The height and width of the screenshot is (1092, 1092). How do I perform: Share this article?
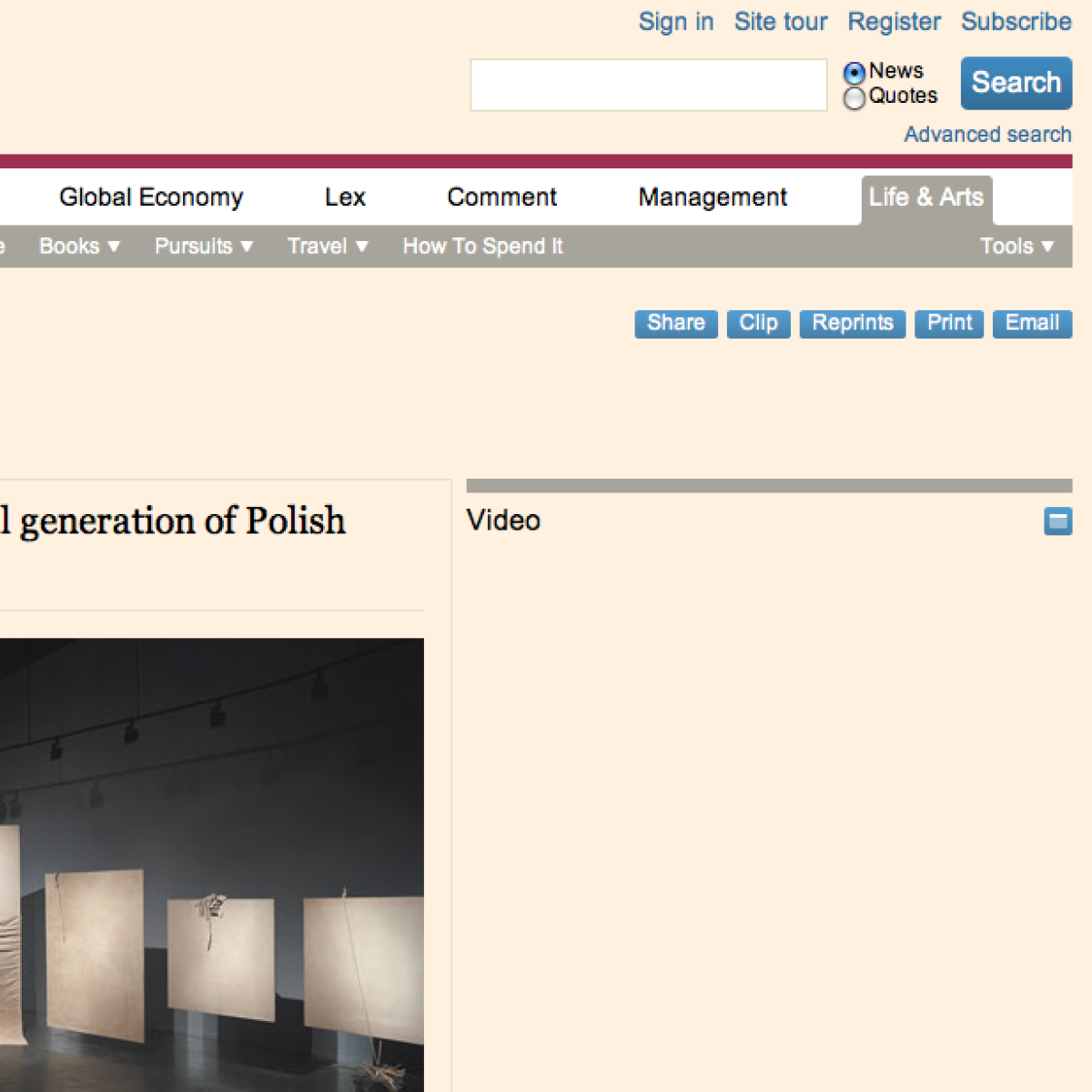pos(676,324)
